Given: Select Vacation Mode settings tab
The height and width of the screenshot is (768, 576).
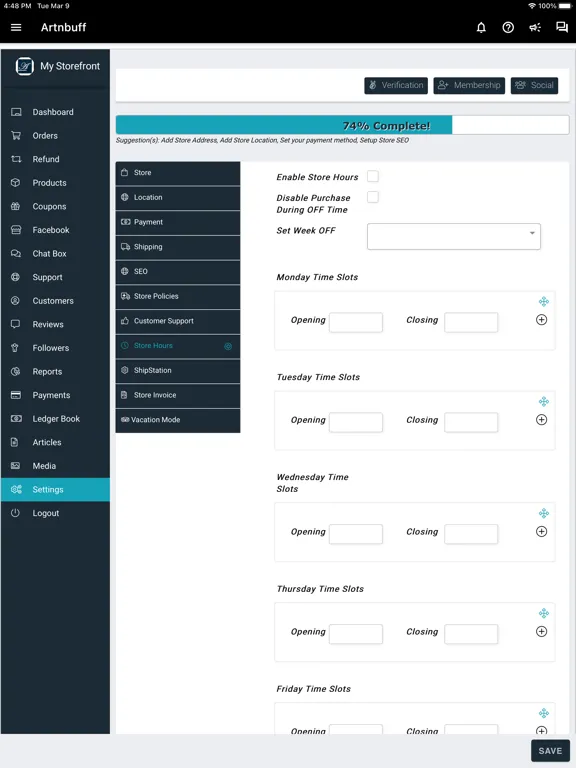Looking at the screenshot, I should coord(178,420).
